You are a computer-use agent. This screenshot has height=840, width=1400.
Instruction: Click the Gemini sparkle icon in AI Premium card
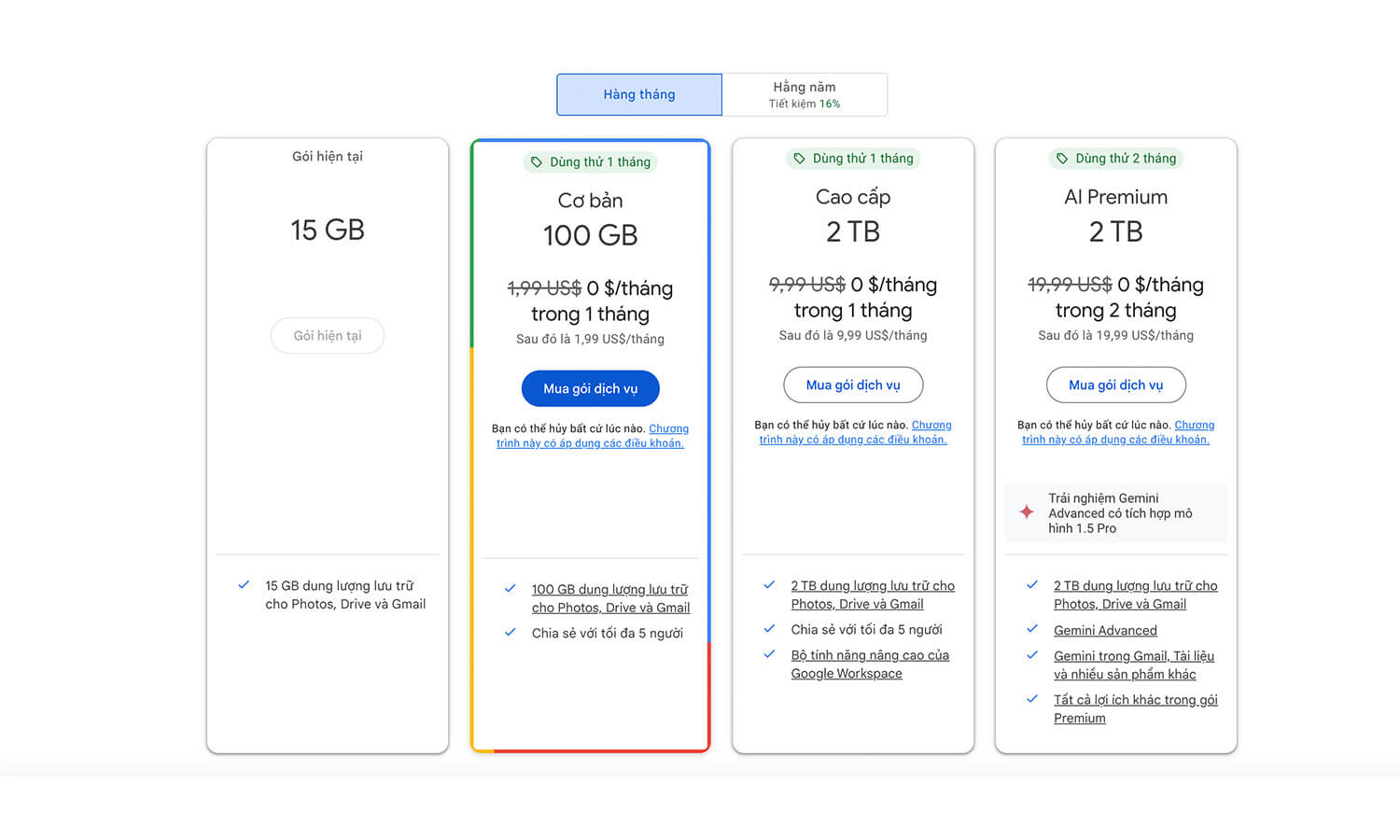click(x=1026, y=511)
